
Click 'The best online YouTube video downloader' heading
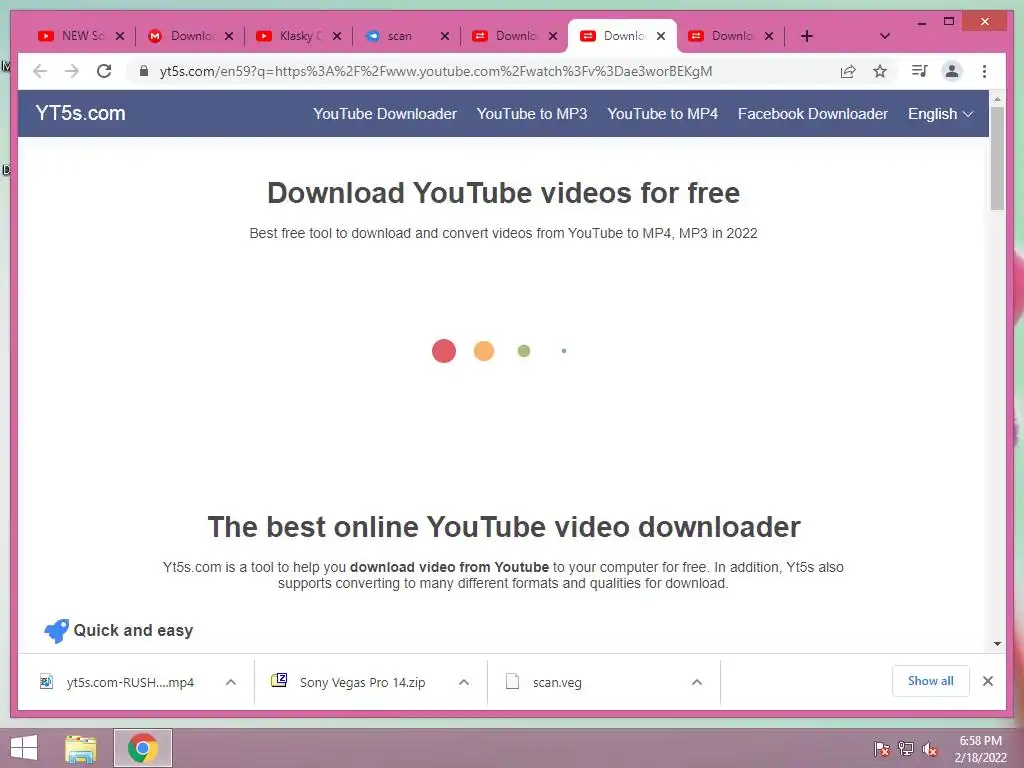coord(504,527)
